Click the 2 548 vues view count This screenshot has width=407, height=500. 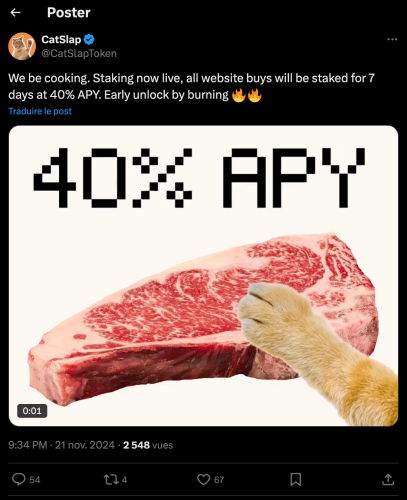click(148, 445)
